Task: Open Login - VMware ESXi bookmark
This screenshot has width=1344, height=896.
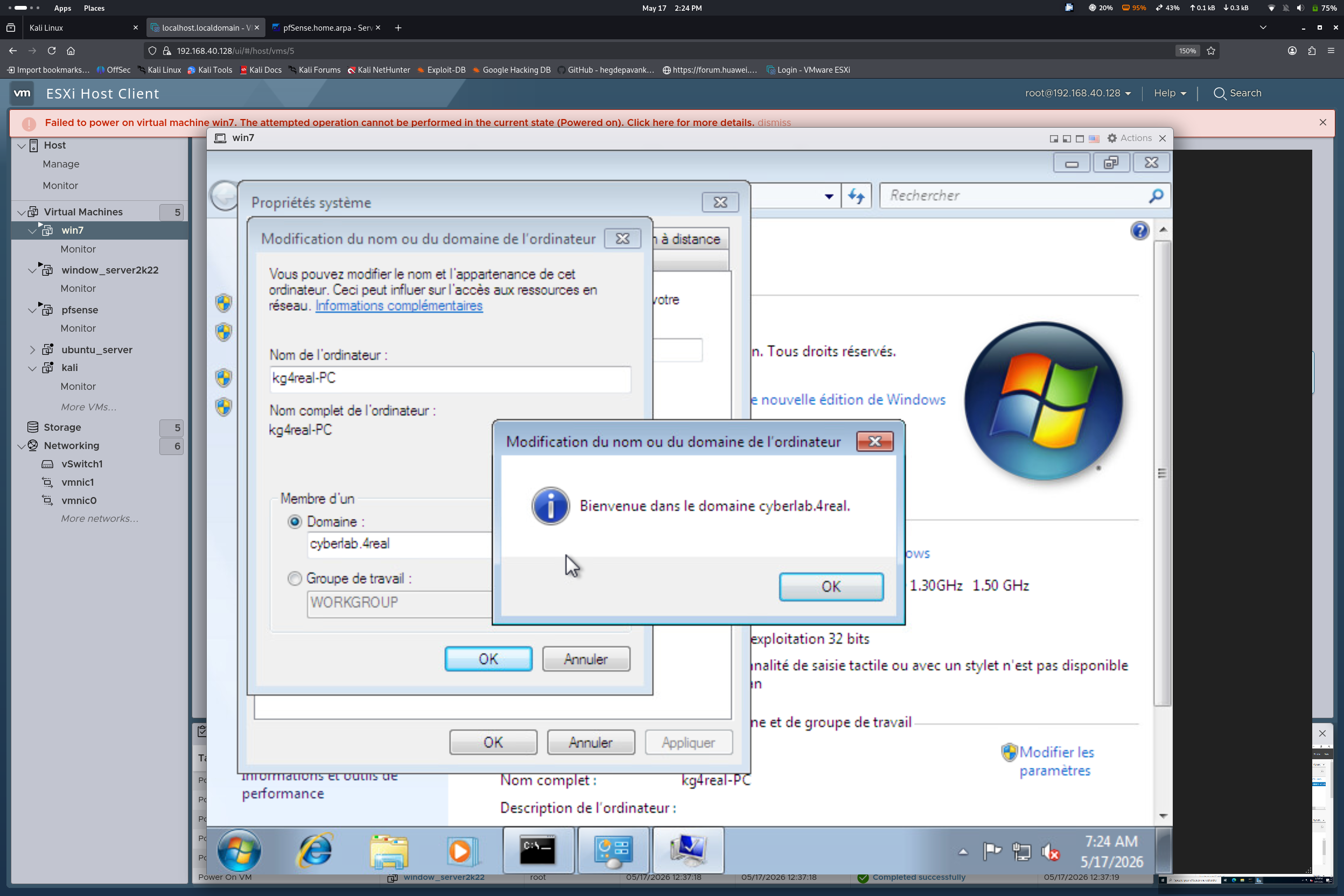Action: coord(808,69)
